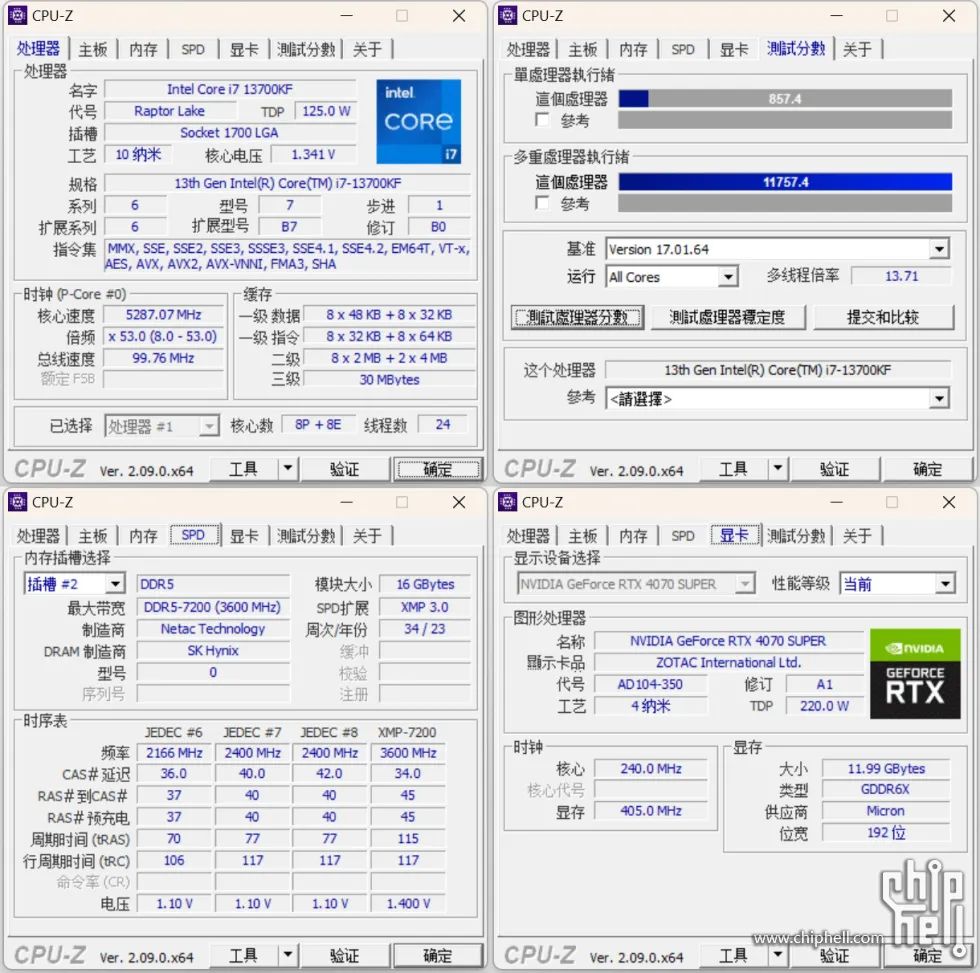Expand 工具 dropdown arrow in graphics window
This screenshot has width=980, height=973.
[778, 956]
